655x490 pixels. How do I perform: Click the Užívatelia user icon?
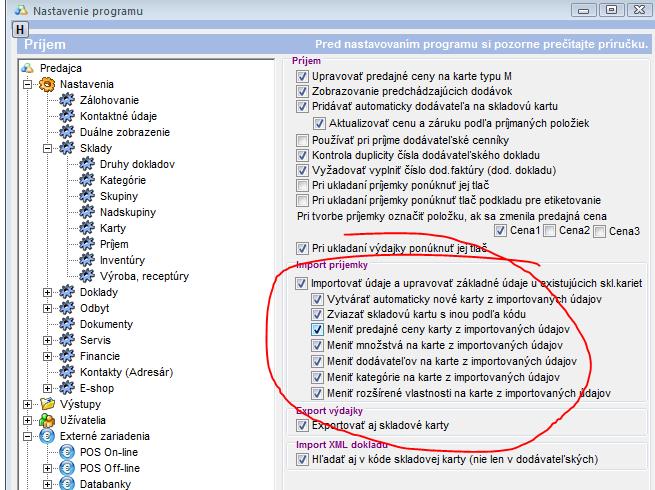coord(47,420)
